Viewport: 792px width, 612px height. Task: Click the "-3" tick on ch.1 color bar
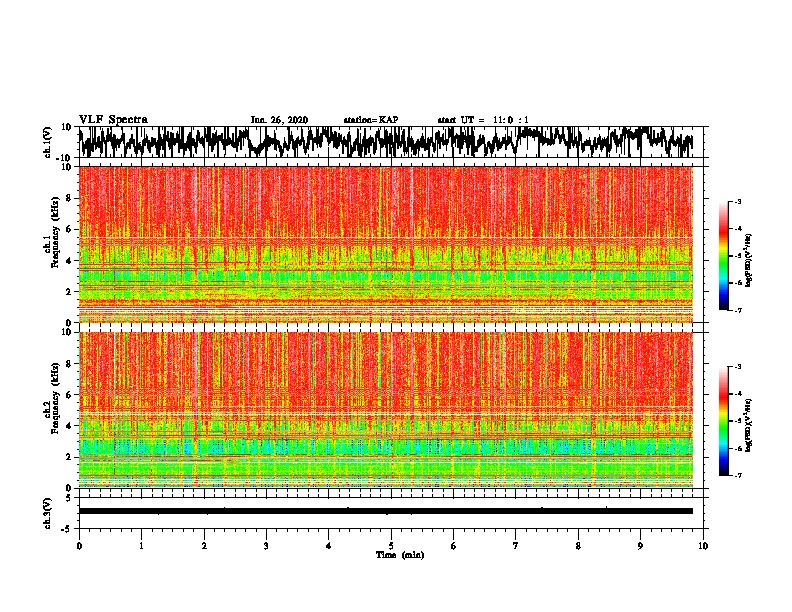(x=737, y=202)
